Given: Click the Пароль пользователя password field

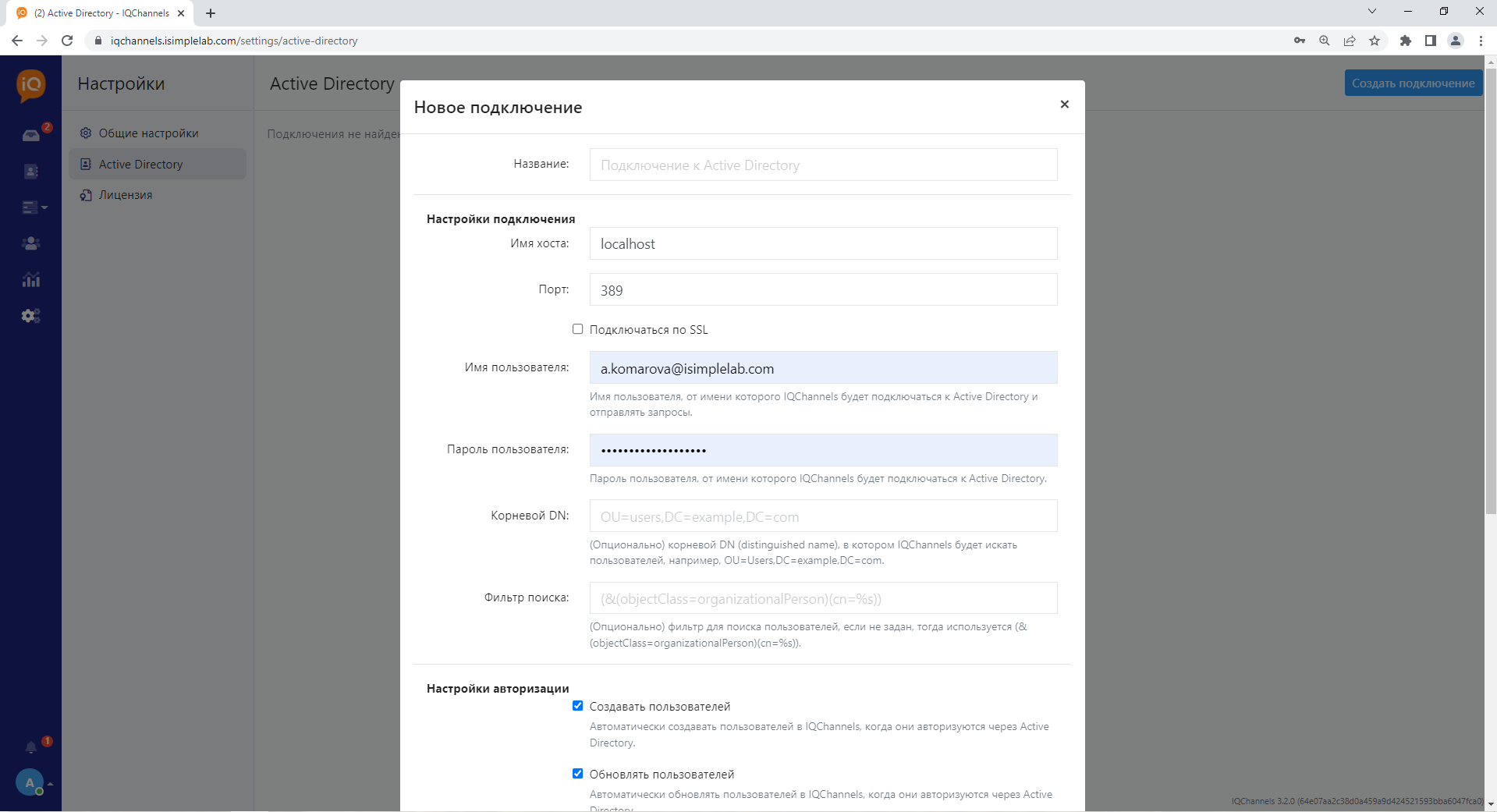Looking at the screenshot, I should coord(823,450).
